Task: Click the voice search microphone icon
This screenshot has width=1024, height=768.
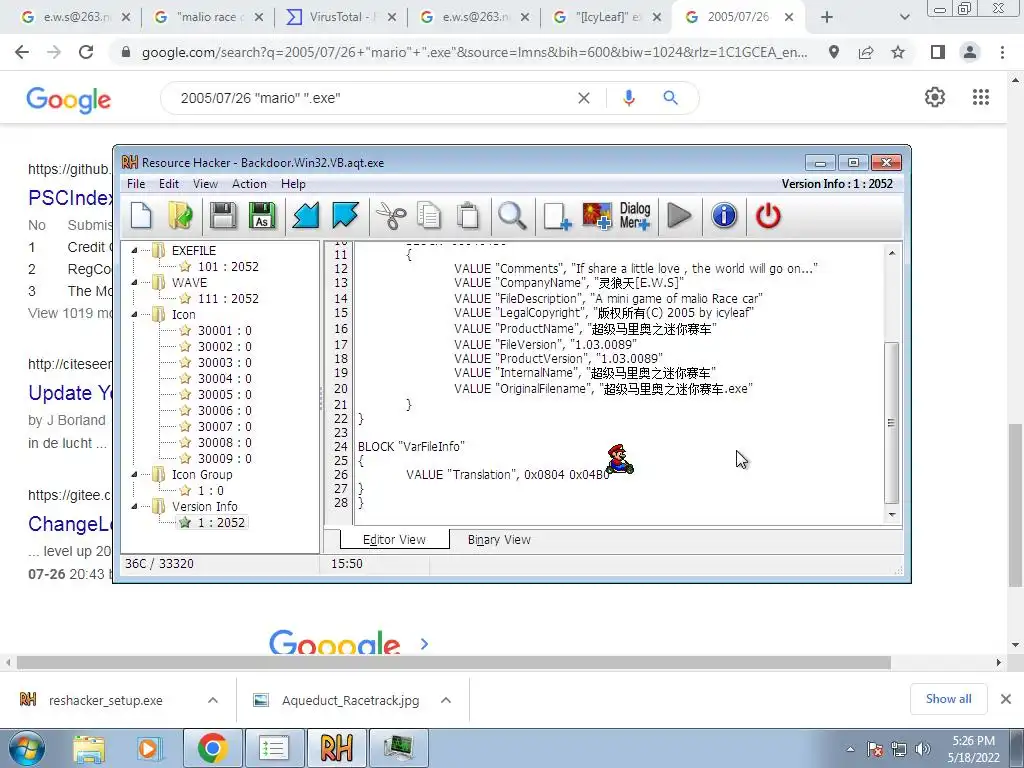Action: click(628, 98)
